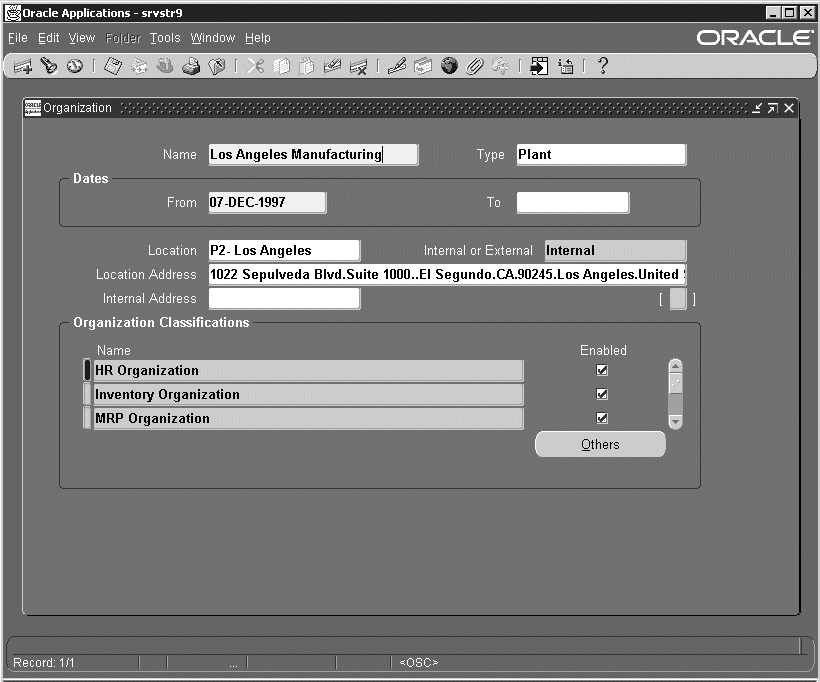Click the <OSC> status bar indicator
Viewport: 820px width, 682px height.
click(419, 663)
